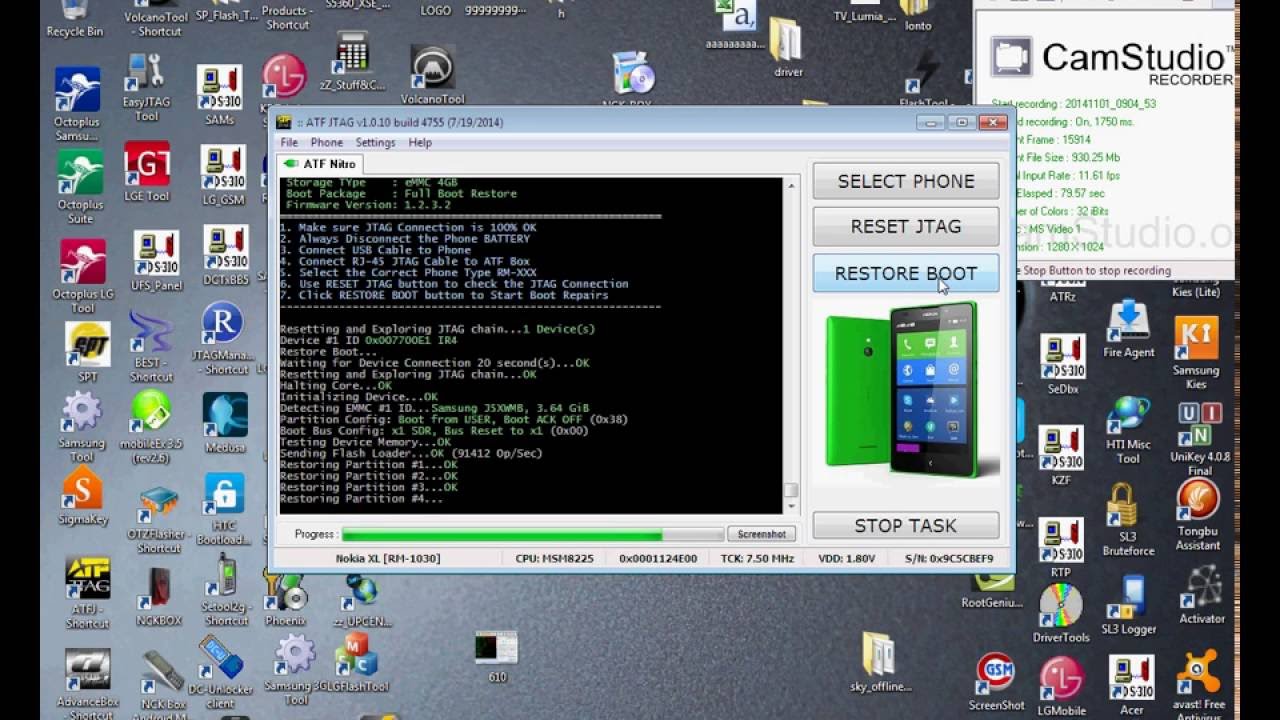
Task: Click the Nokia XL [RM-1030] status field
Action: tap(388, 558)
